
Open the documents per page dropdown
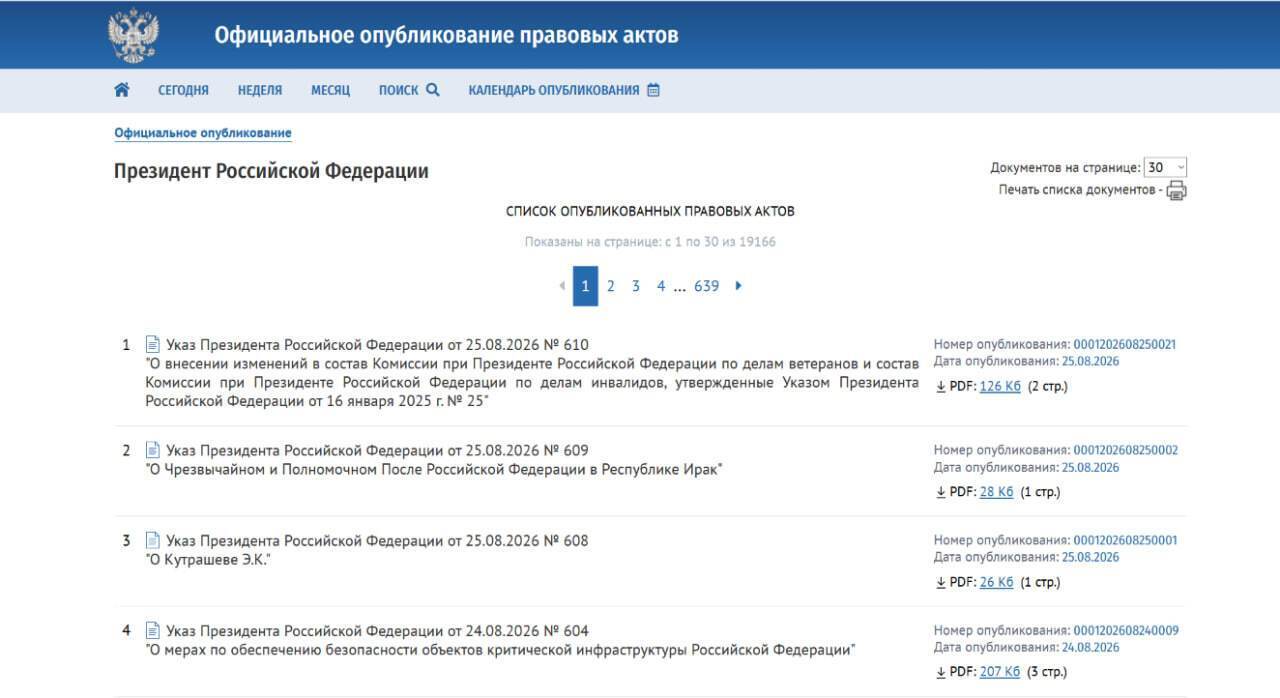point(1165,168)
